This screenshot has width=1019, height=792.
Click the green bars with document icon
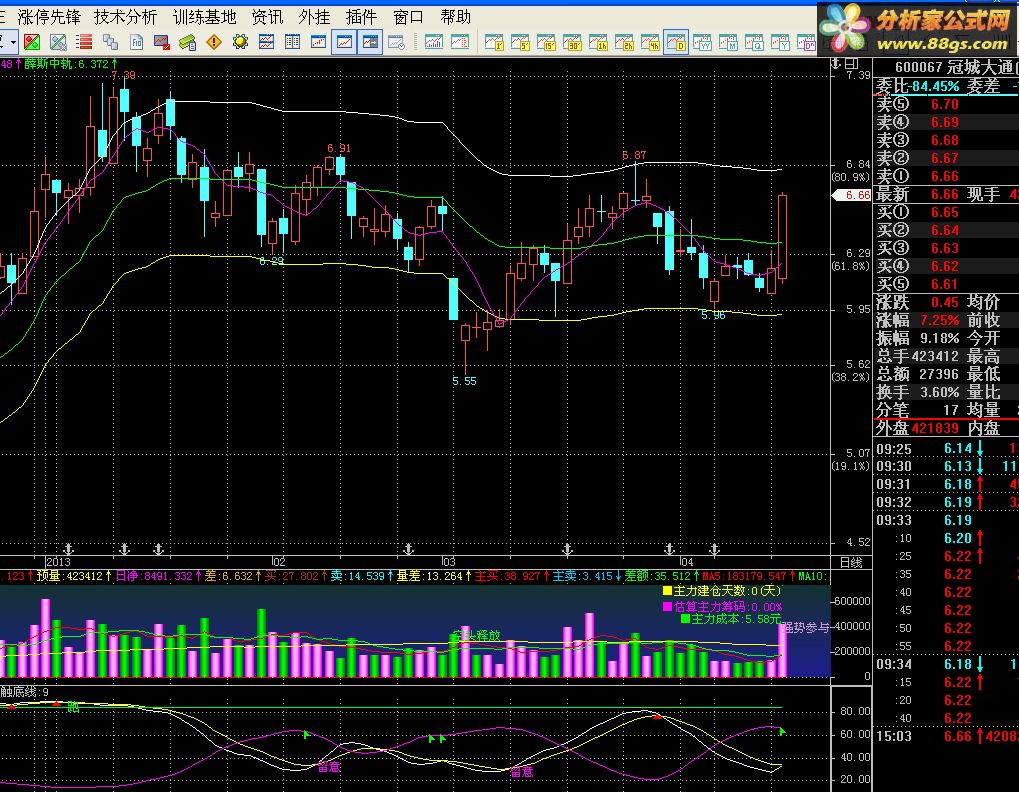pos(188,43)
